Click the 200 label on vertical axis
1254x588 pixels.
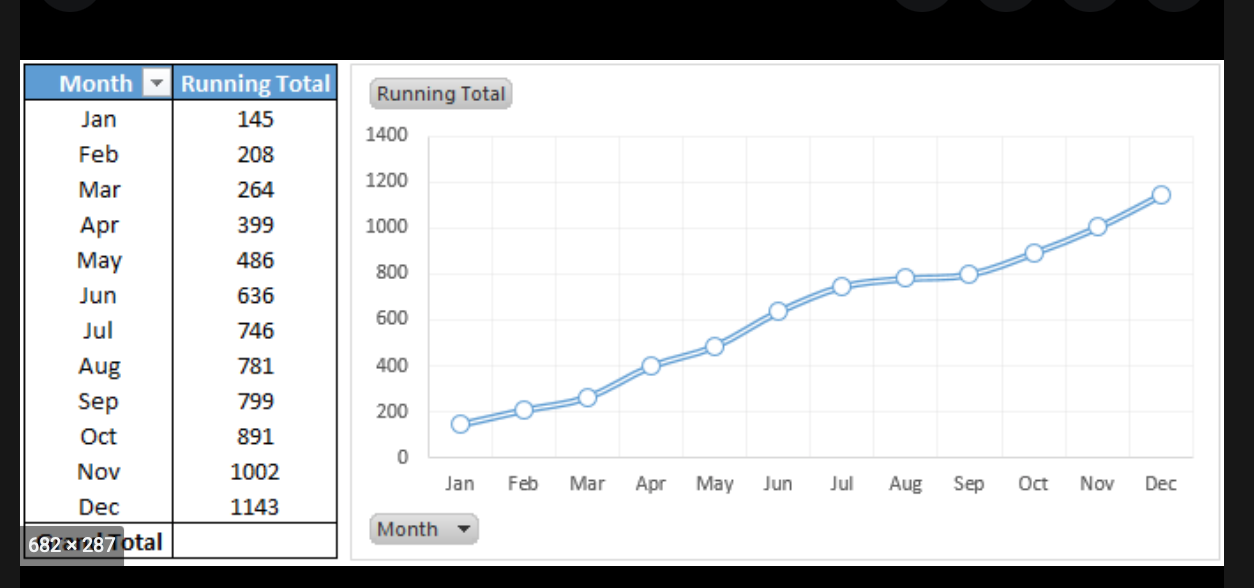tap(392, 411)
